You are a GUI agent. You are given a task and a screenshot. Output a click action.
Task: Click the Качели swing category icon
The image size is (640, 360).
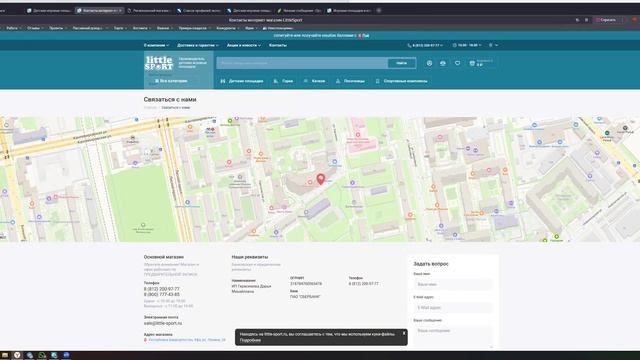click(x=306, y=81)
